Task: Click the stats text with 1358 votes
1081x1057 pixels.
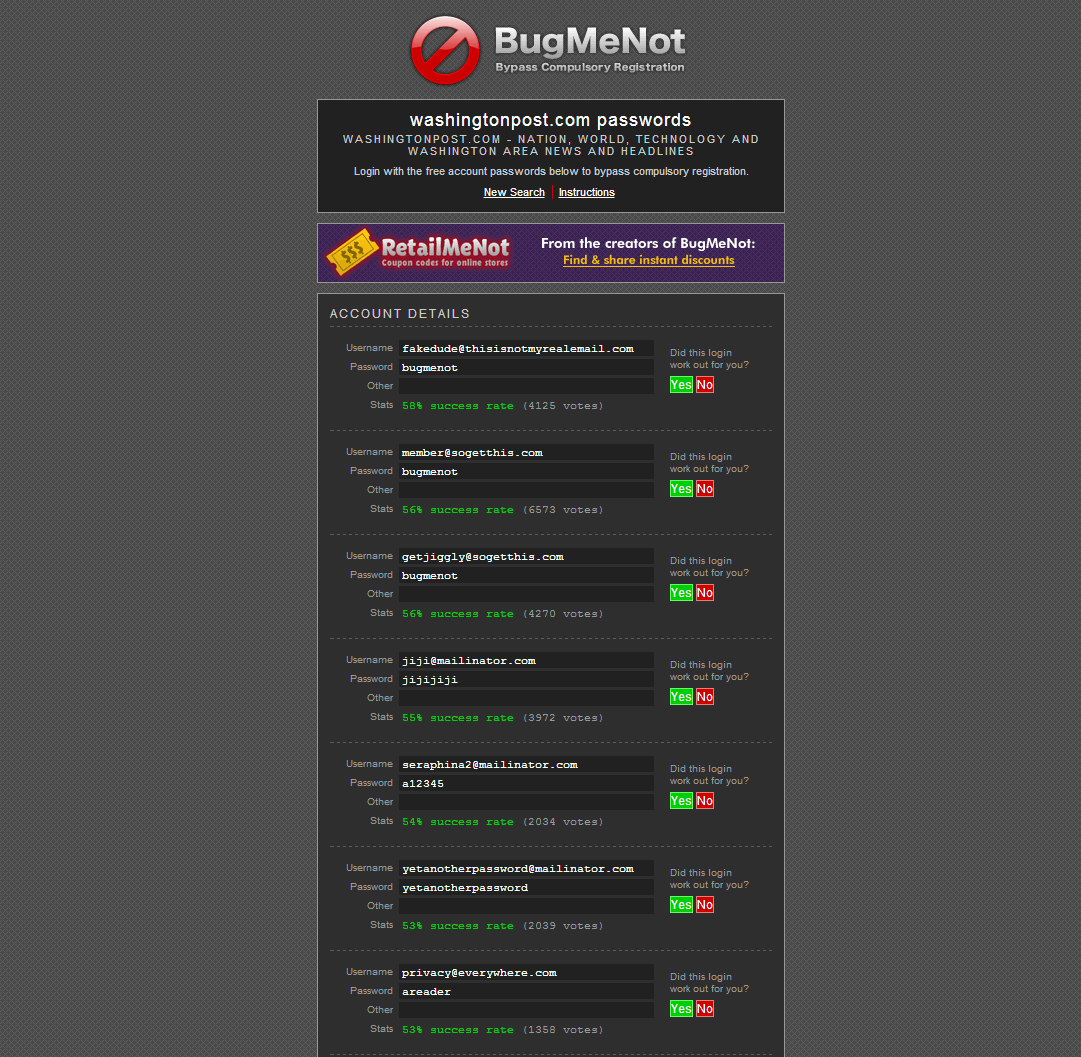Action: 503,1030
